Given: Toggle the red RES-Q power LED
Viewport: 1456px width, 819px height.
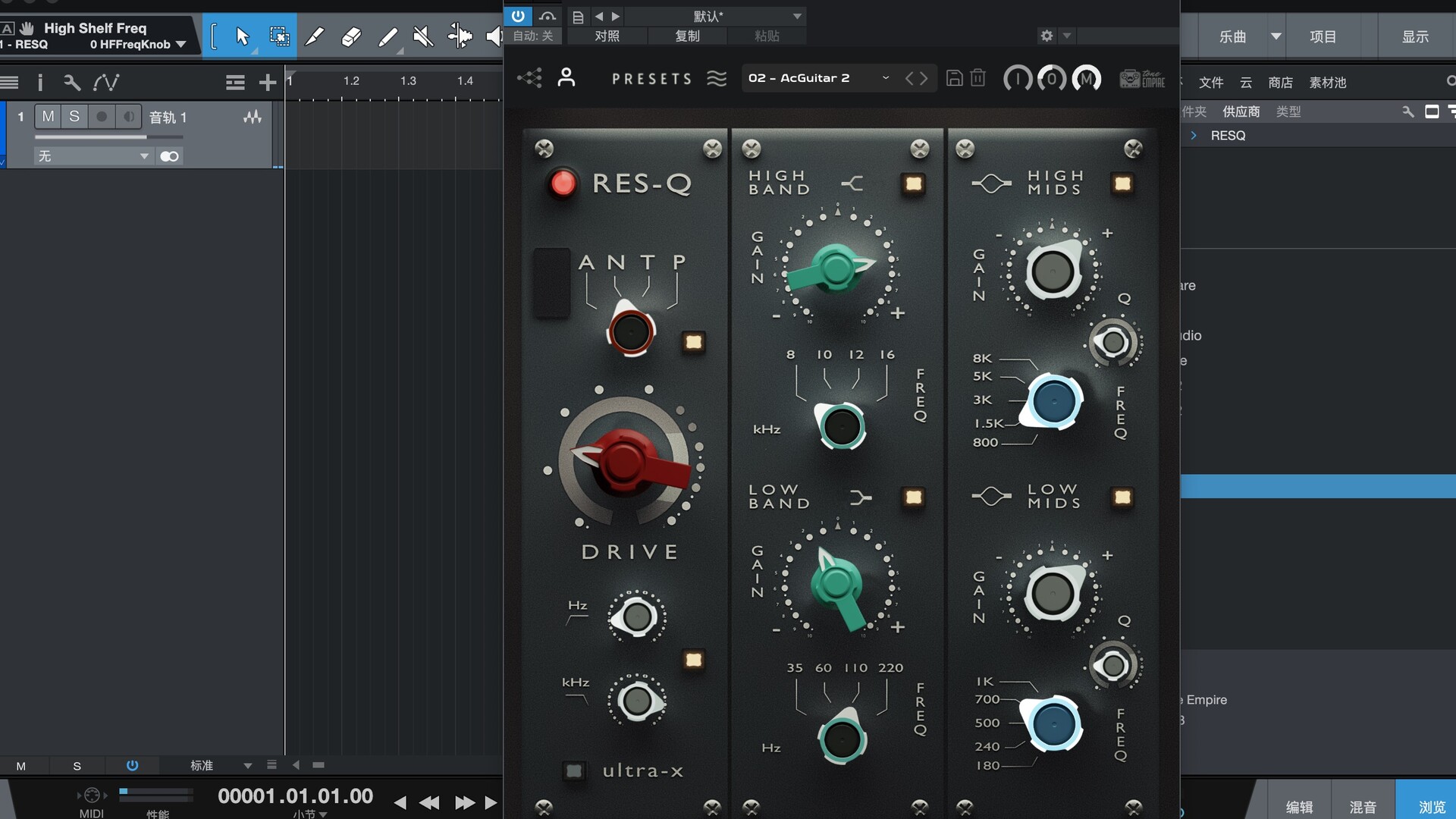Looking at the screenshot, I should point(563,183).
